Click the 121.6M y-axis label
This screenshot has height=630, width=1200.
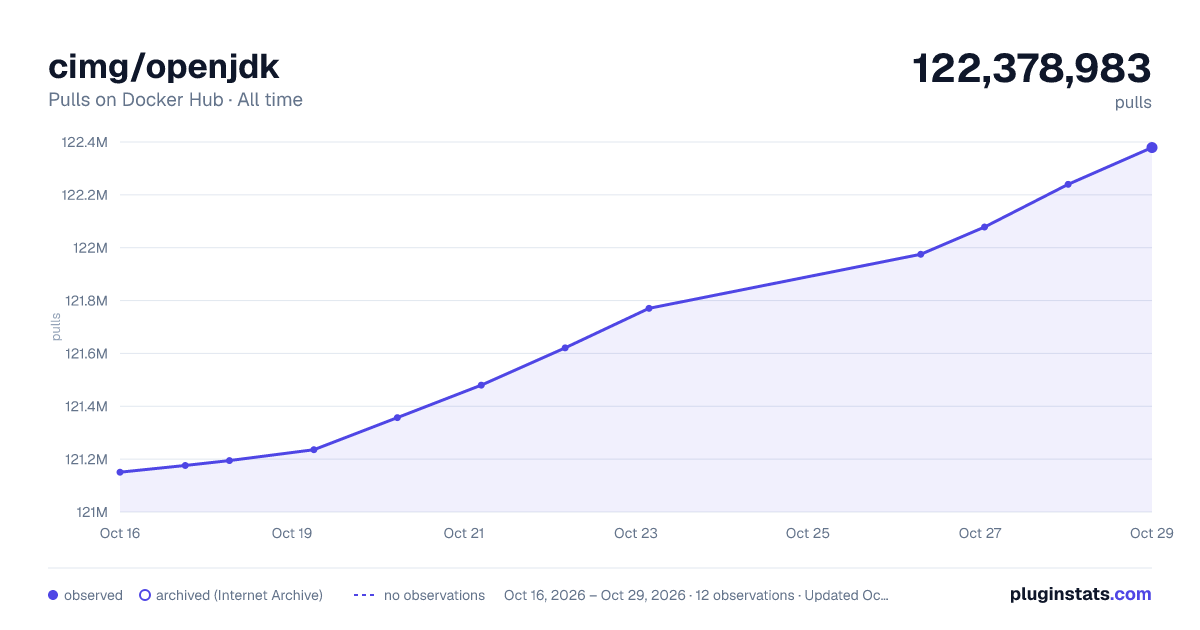(x=86, y=354)
